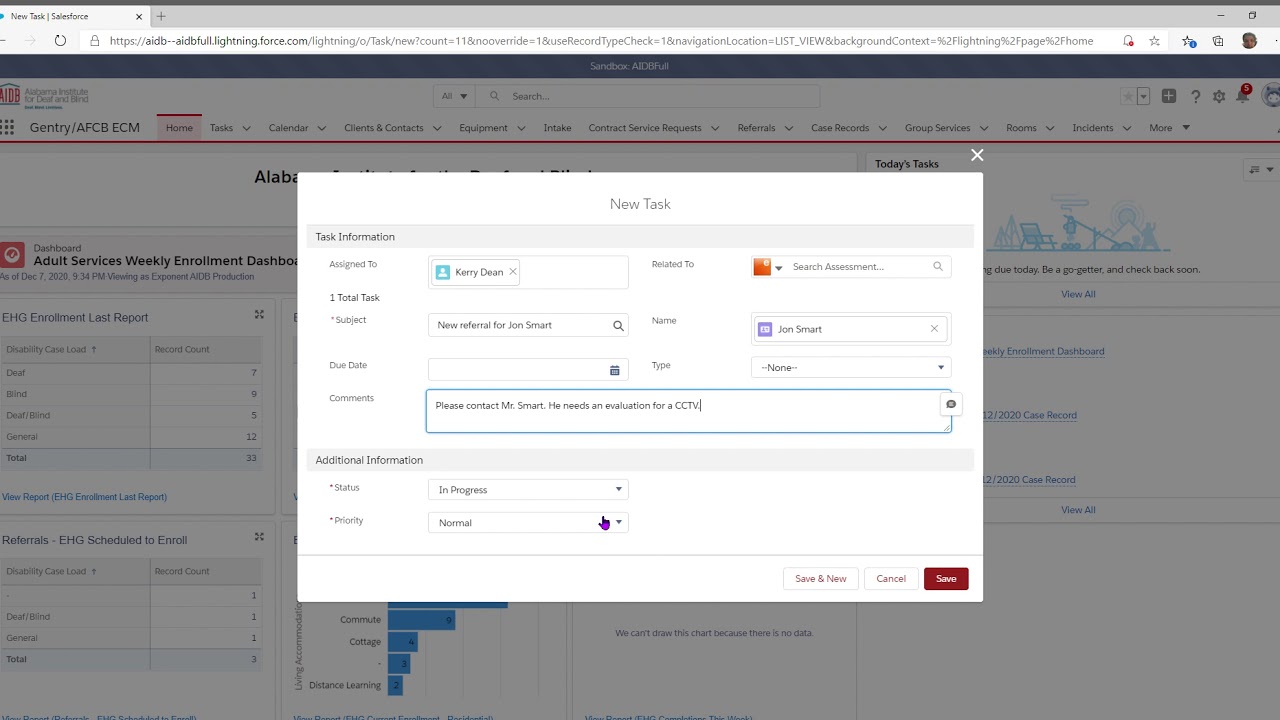Expand the Group Services dropdown chevron

[984, 128]
